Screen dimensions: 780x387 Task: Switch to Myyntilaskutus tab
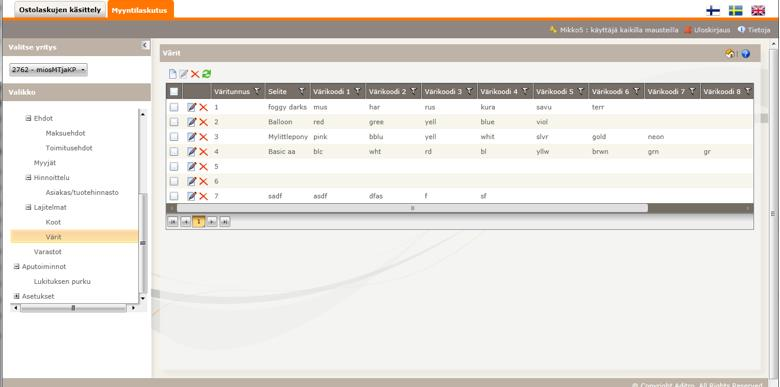[139, 10]
